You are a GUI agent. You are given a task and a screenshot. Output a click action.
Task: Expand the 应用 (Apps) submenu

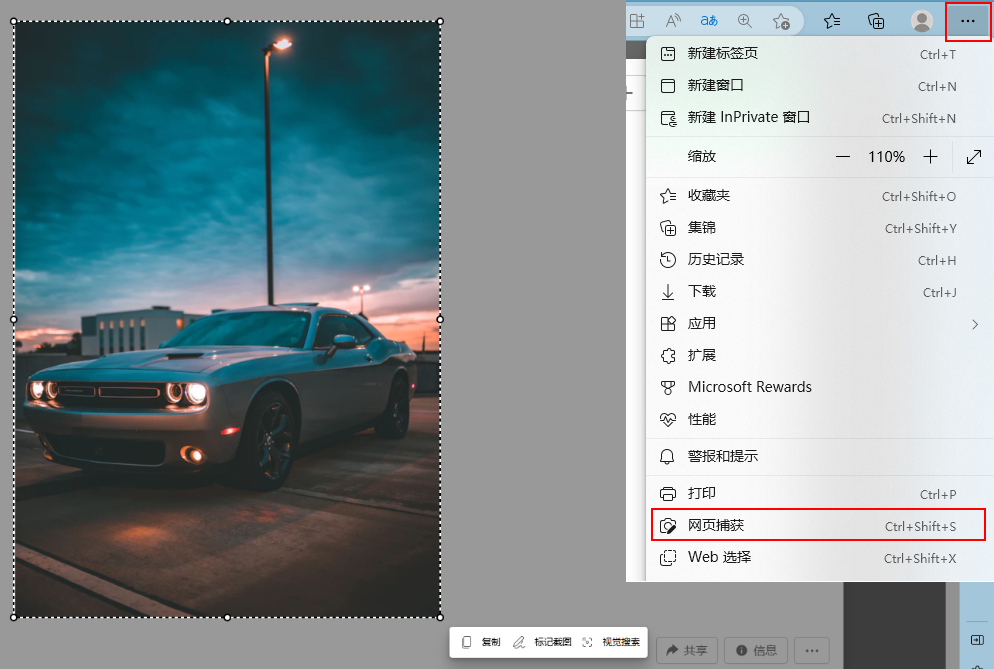974,324
